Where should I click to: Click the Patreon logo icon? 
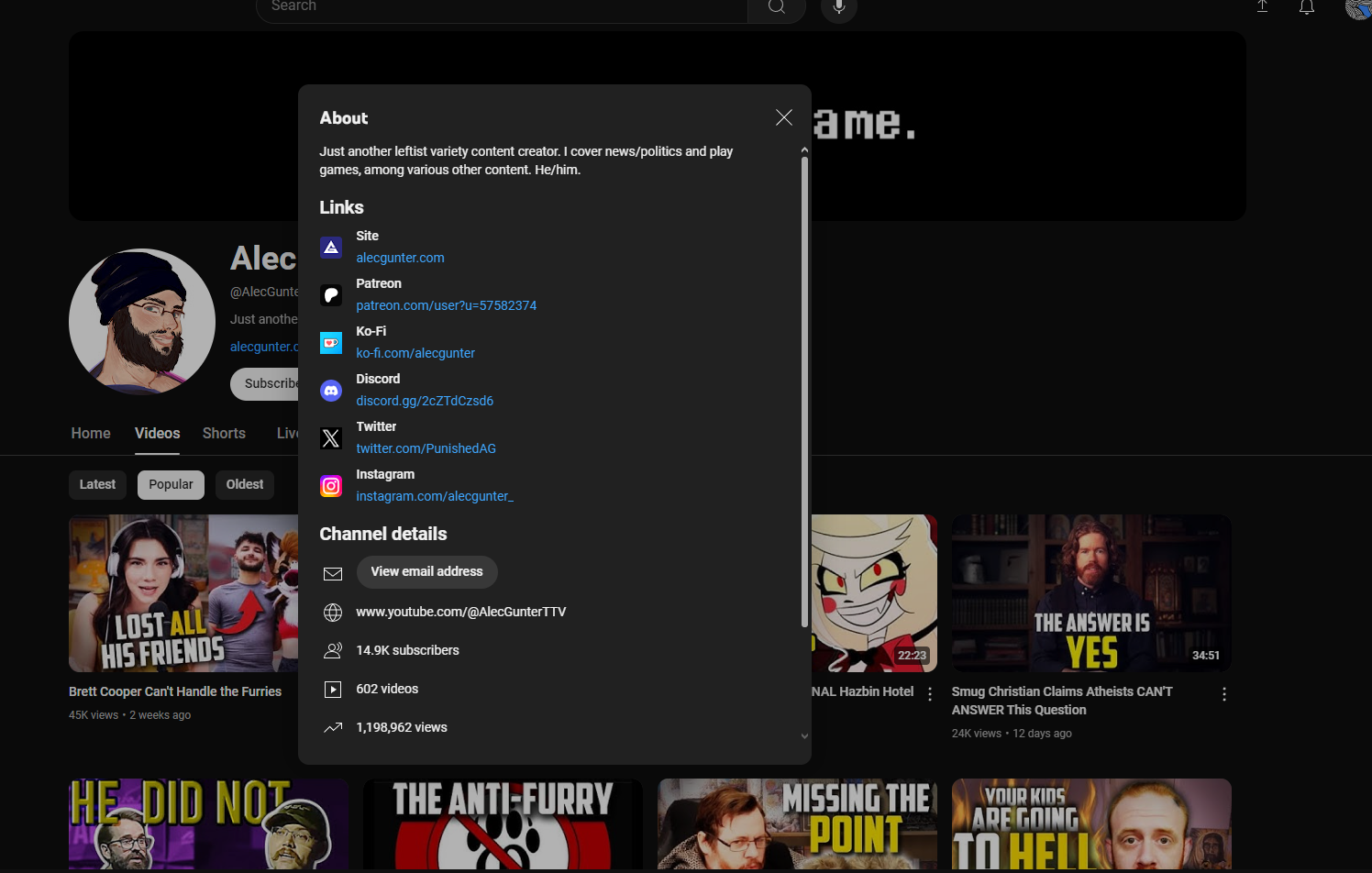tap(331, 295)
